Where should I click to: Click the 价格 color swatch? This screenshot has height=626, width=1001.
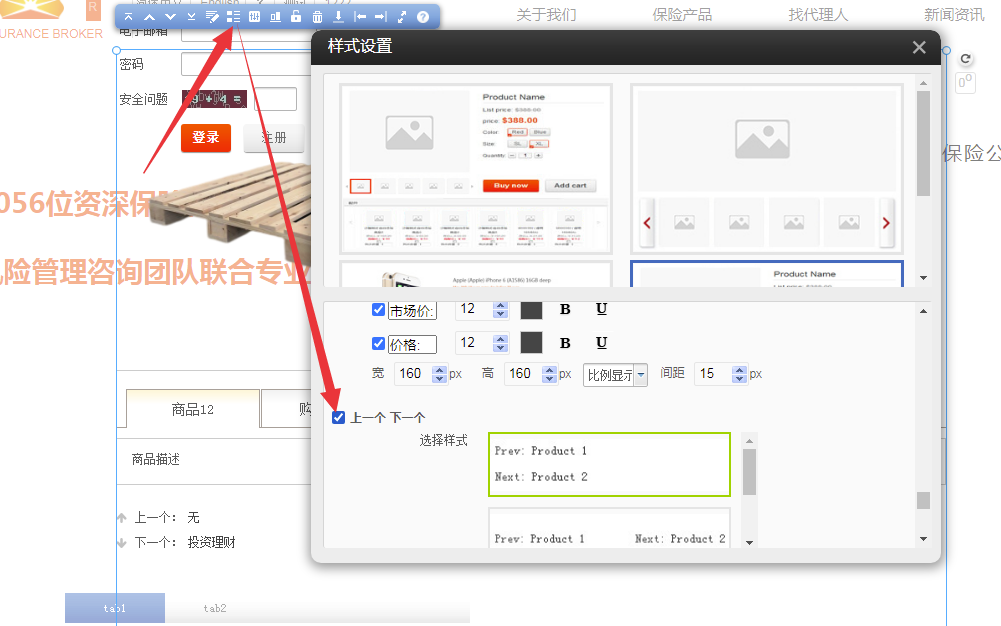click(x=531, y=343)
